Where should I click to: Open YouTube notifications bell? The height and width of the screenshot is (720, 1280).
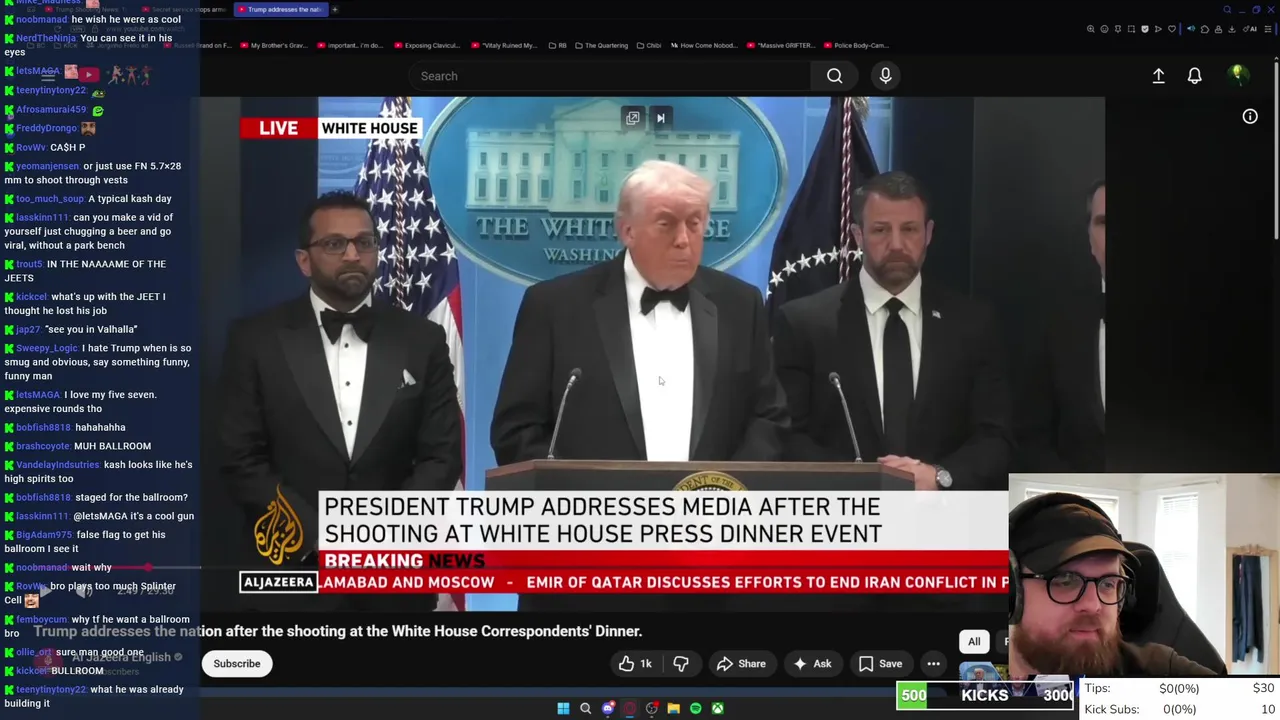point(1194,76)
